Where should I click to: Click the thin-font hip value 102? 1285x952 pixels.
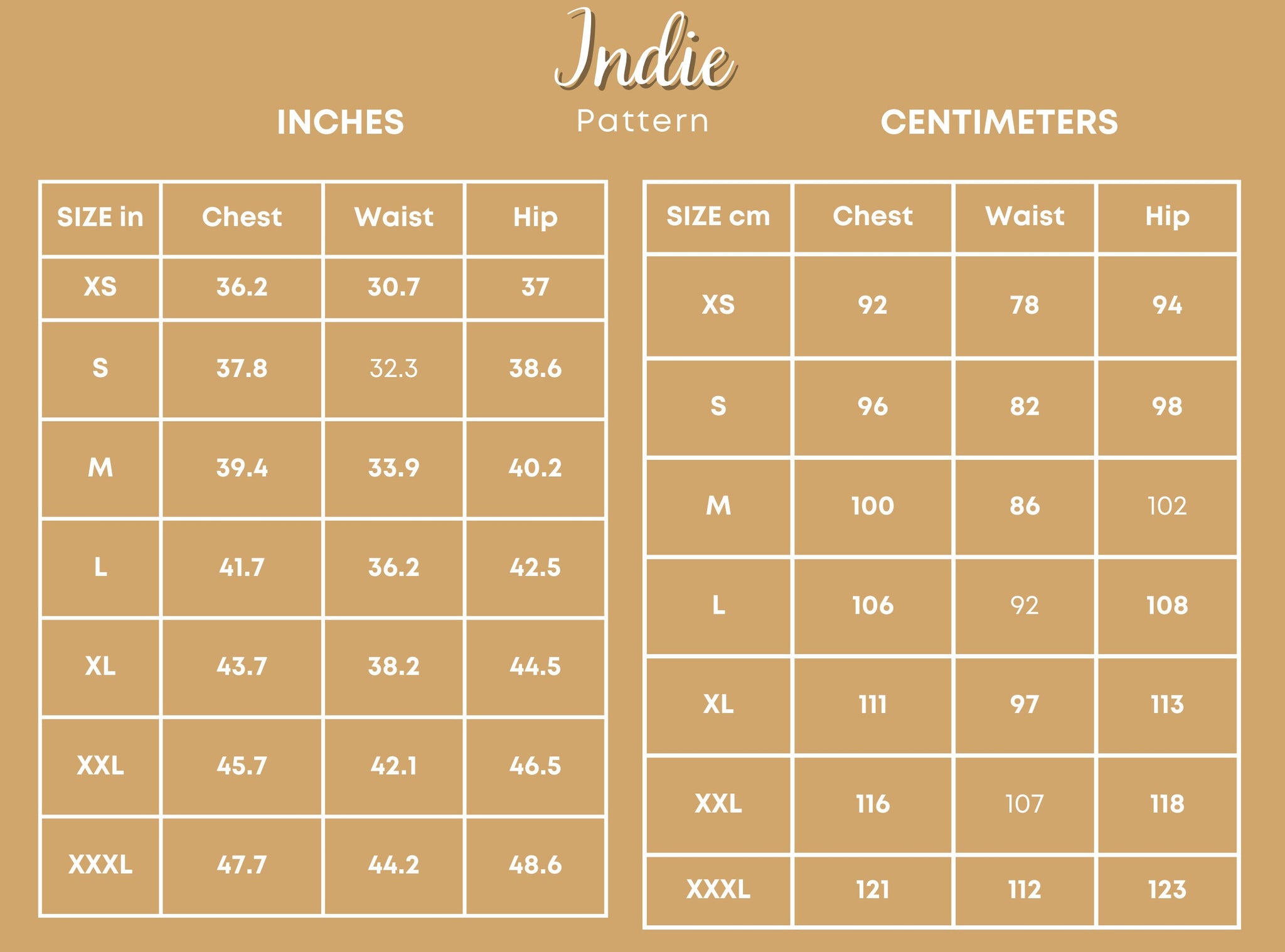click(1167, 506)
